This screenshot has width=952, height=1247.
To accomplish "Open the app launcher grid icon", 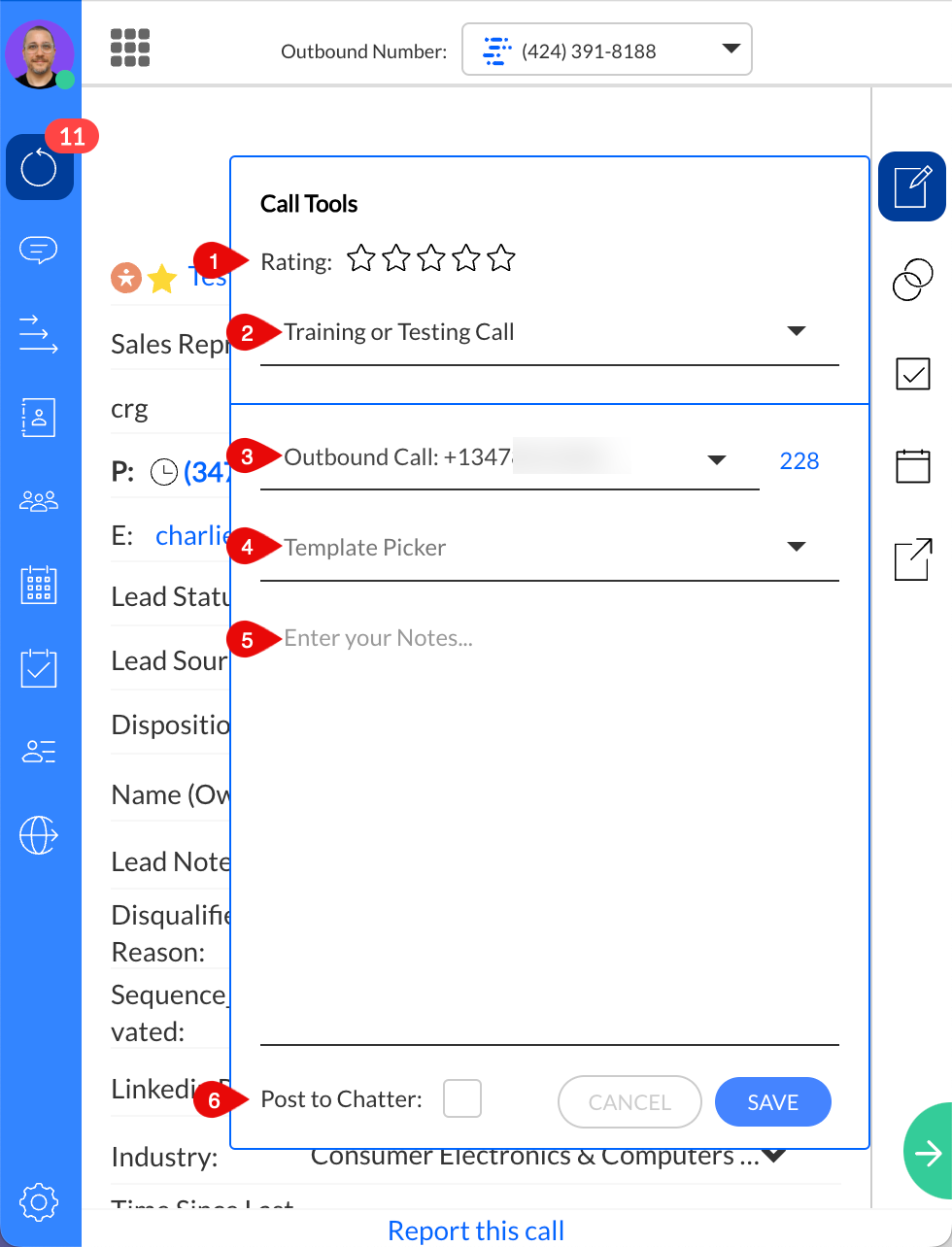I will click(129, 49).
